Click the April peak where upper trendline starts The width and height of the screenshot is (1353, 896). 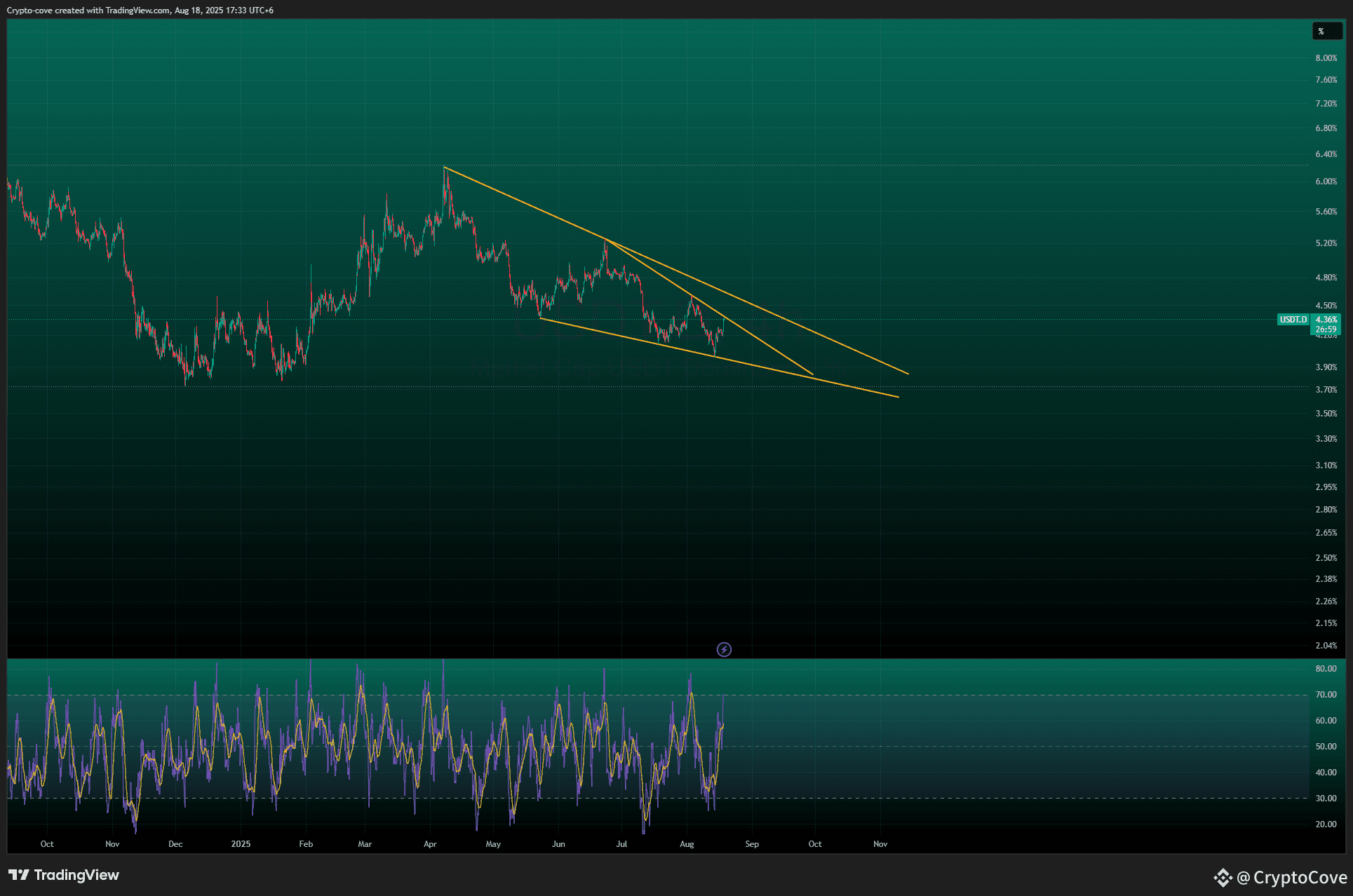click(445, 168)
